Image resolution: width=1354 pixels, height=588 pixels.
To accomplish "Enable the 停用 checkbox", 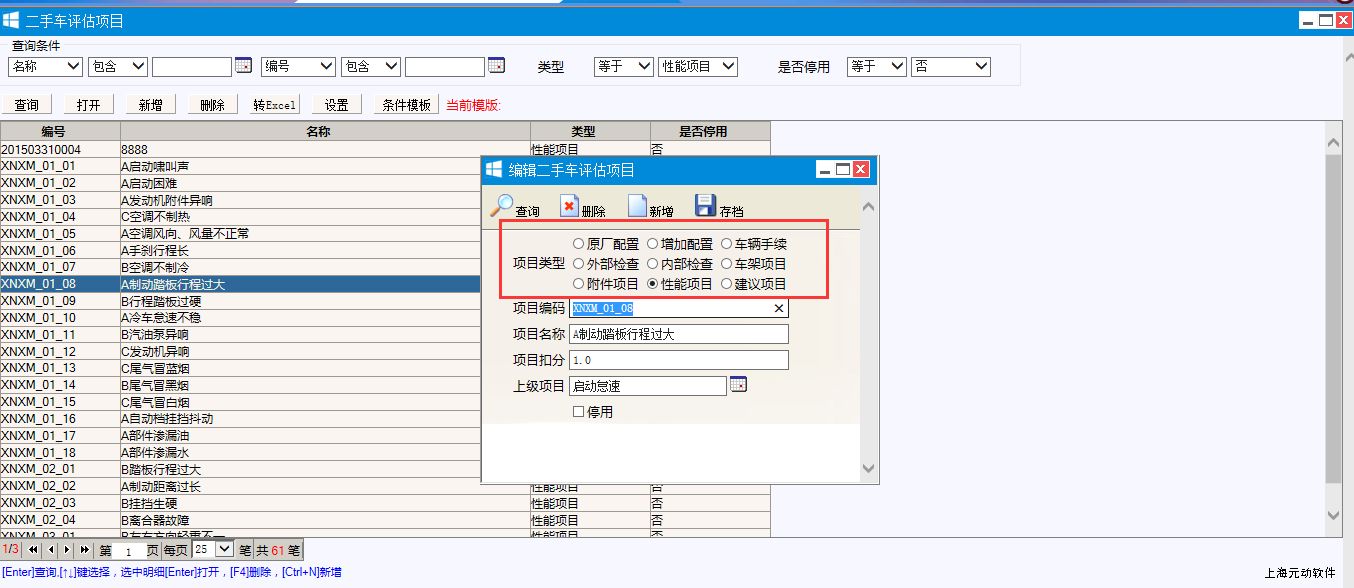I will click(579, 411).
